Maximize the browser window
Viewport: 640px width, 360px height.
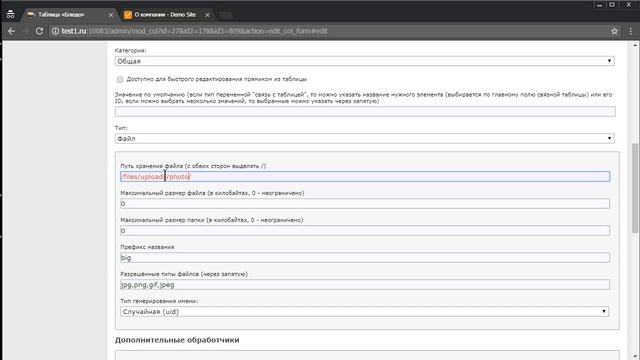(612, 5)
